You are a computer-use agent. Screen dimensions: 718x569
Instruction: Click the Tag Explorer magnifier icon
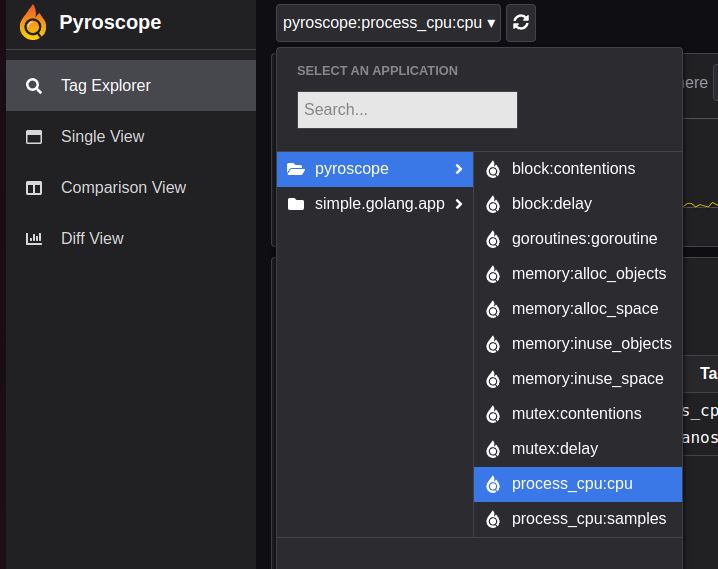[x=34, y=86]
